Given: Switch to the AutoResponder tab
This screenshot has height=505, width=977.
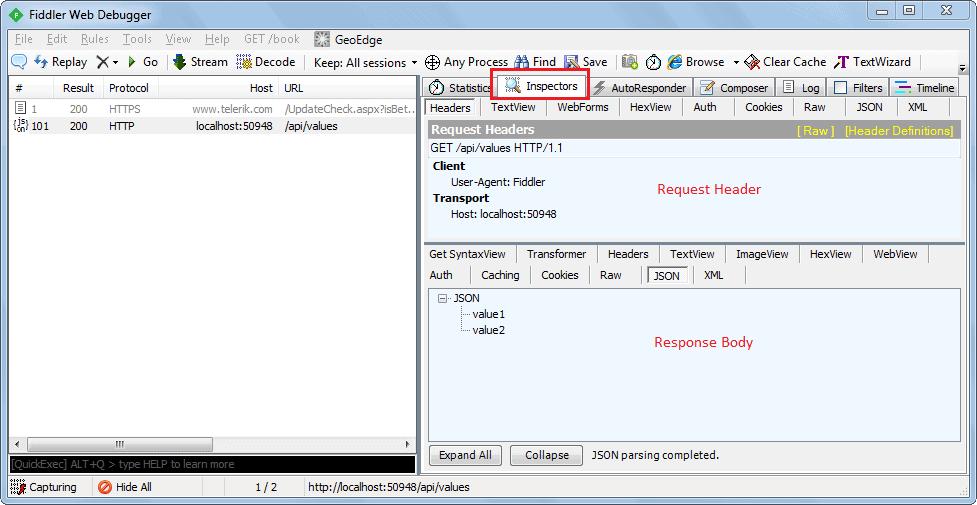Looking at the screenshot, I should pyautogui.click(x=638, y=88).
